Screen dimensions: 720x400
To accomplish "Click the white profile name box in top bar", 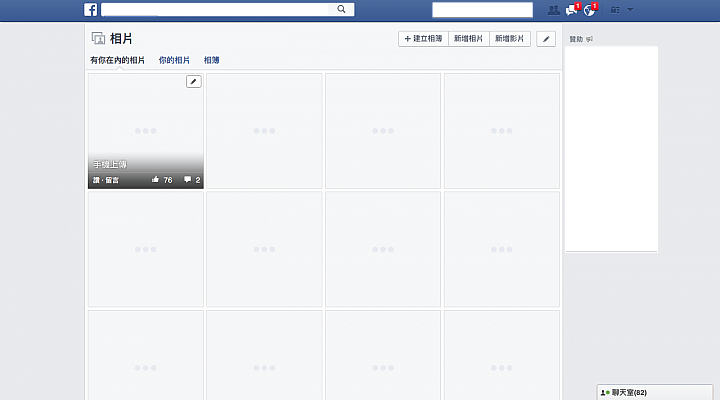I will tap(482, 10).
